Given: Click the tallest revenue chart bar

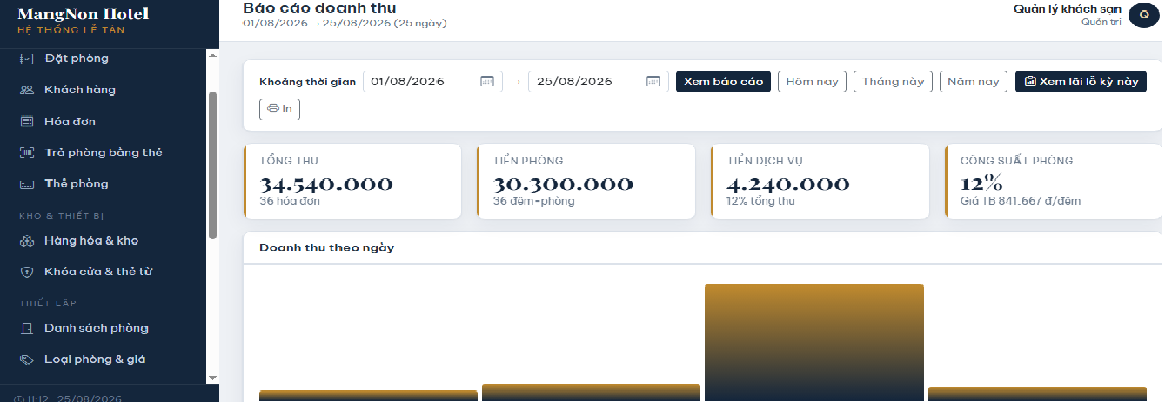Looking at the screenshot, I should (x=814, y=342).
